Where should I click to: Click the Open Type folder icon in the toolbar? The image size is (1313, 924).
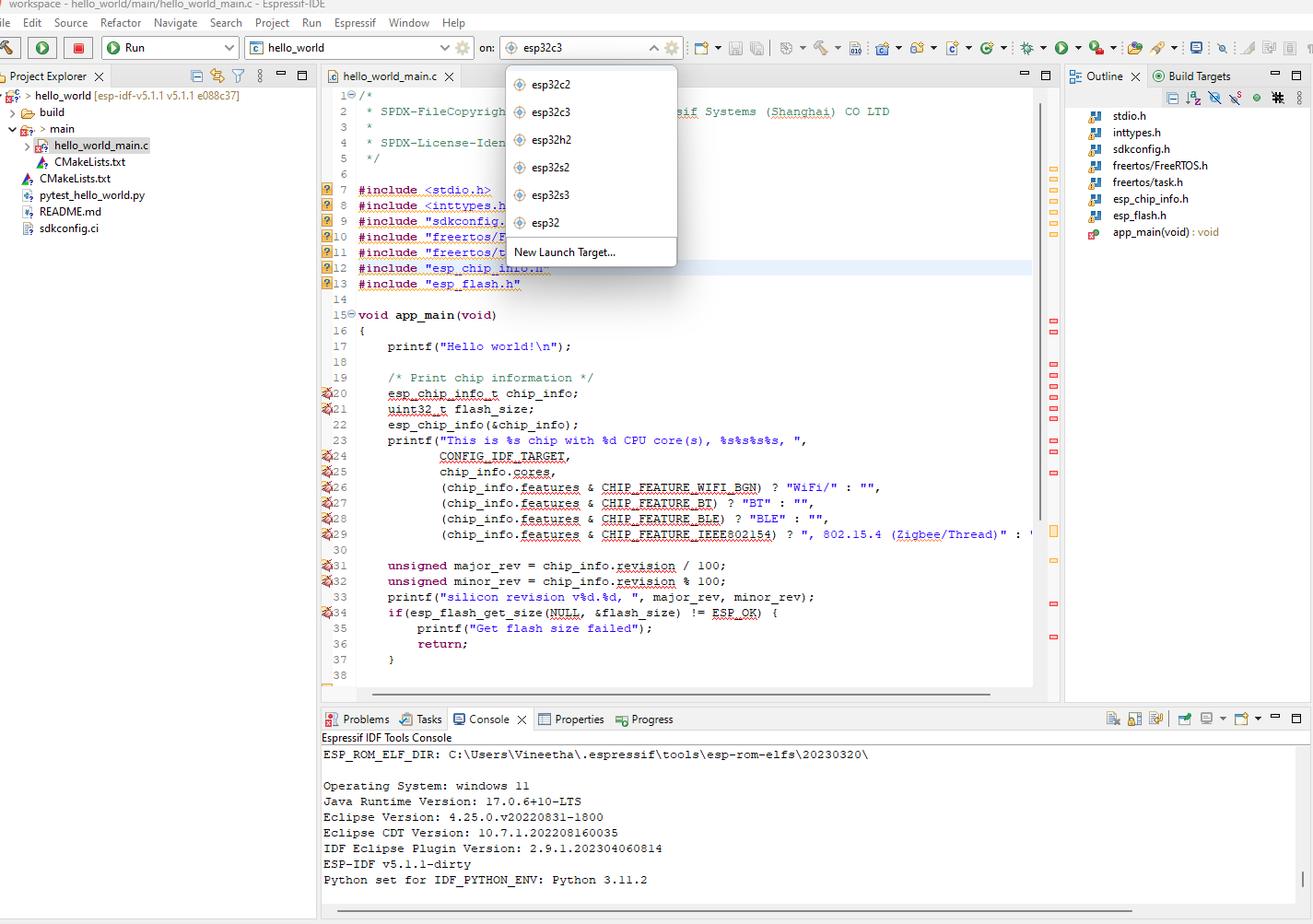[x=1135, y=48]
